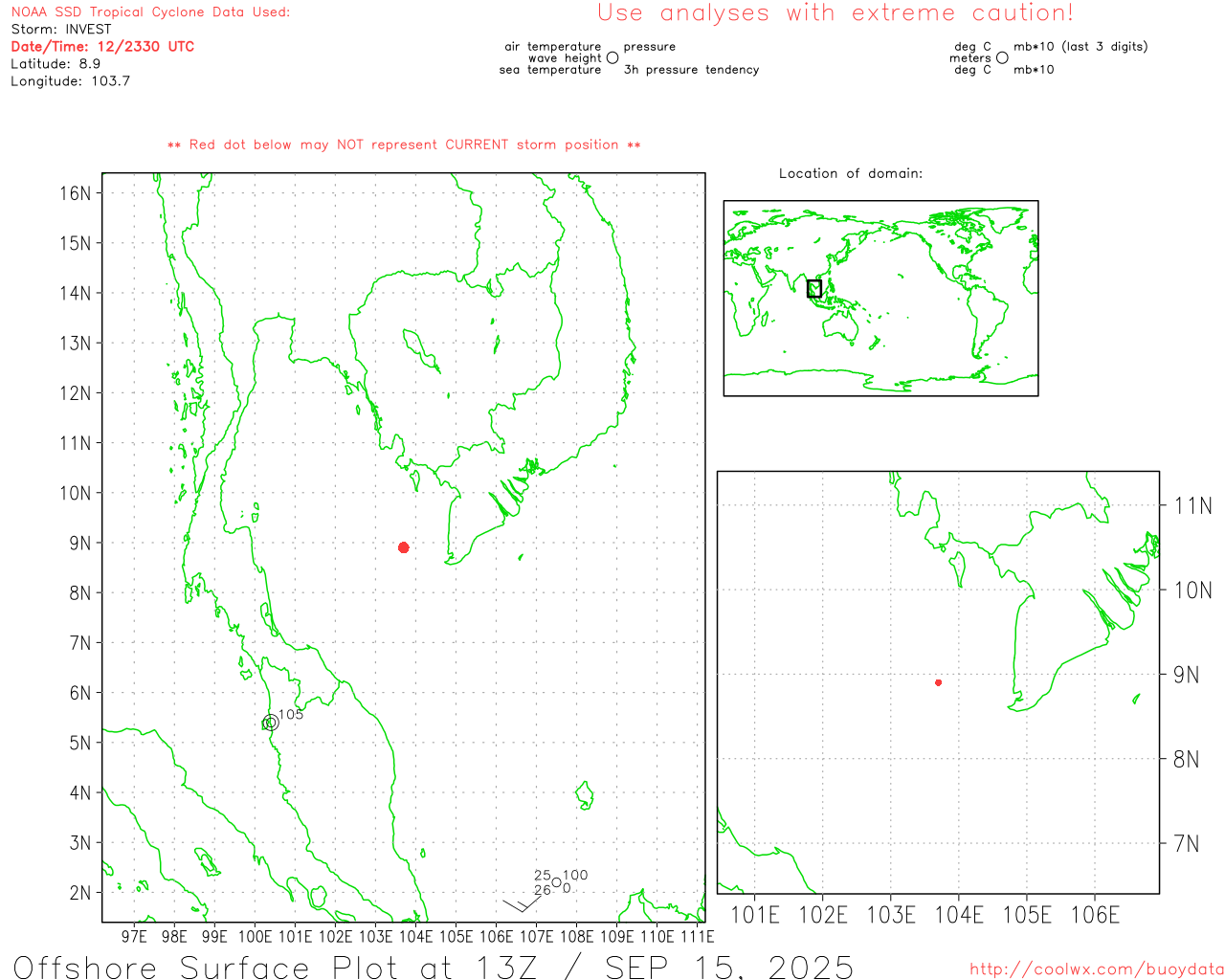Click the left legend station circle symbol
Screen dimensions: 1225x980
pos(612,57)
